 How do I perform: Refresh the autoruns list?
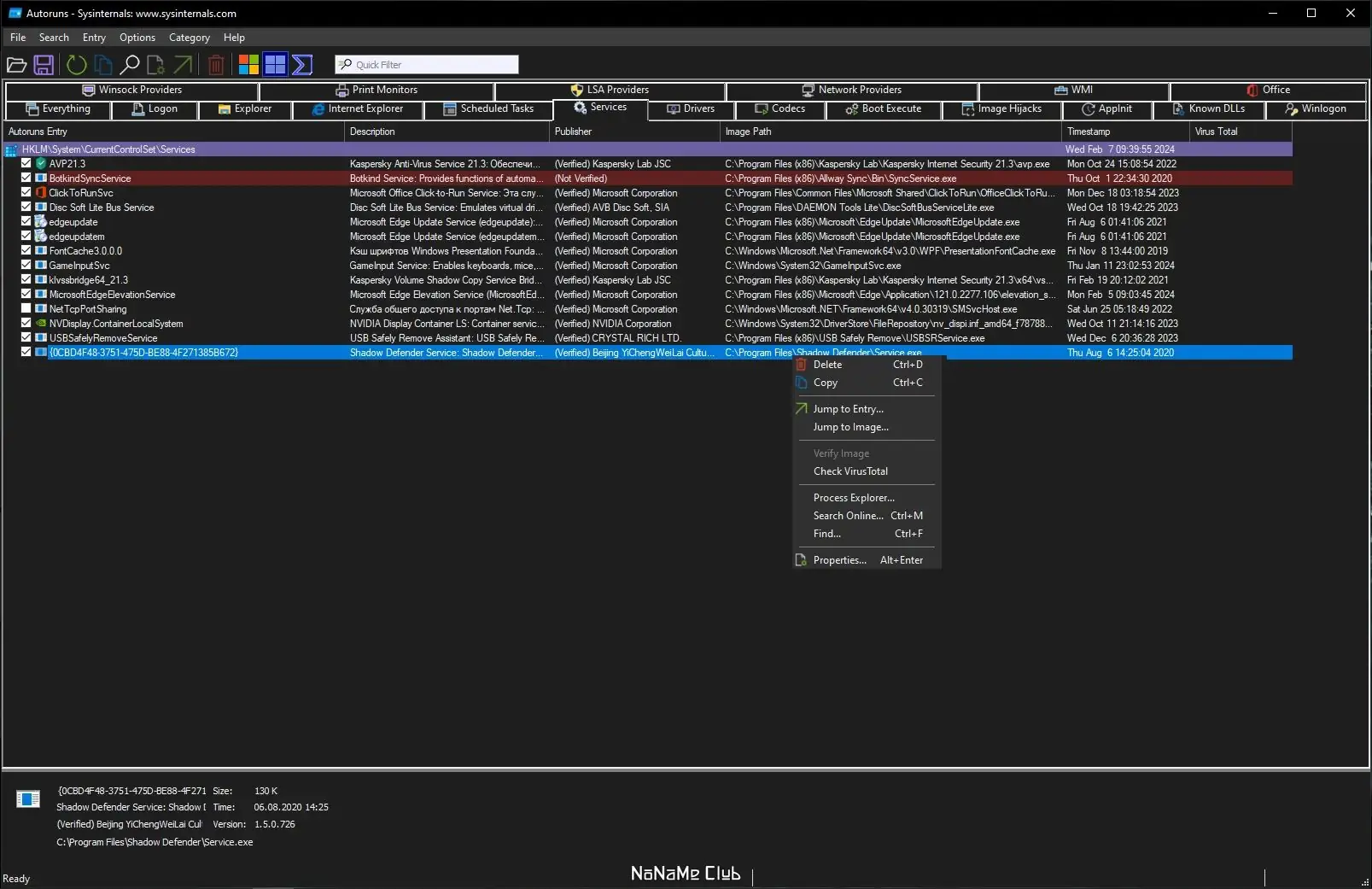77,65
